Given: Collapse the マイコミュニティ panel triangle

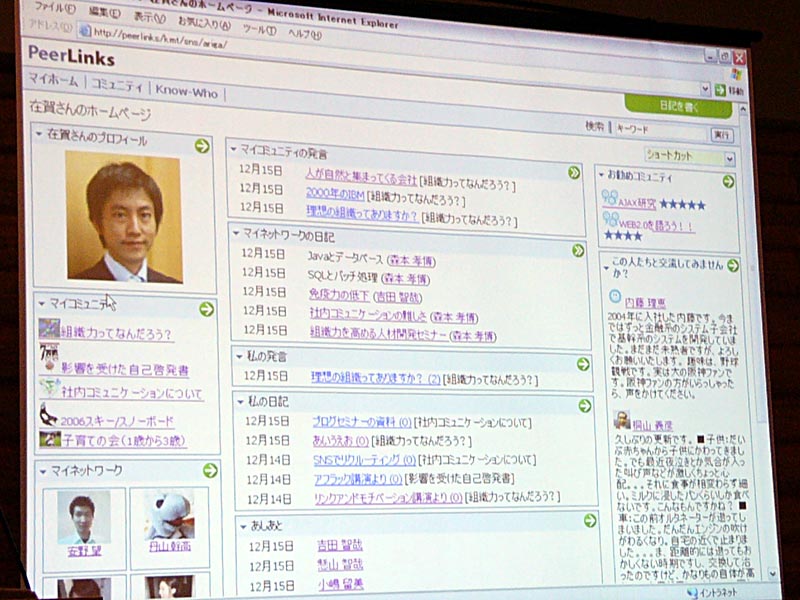Looking at the screenshot, I should coord(42,304).
